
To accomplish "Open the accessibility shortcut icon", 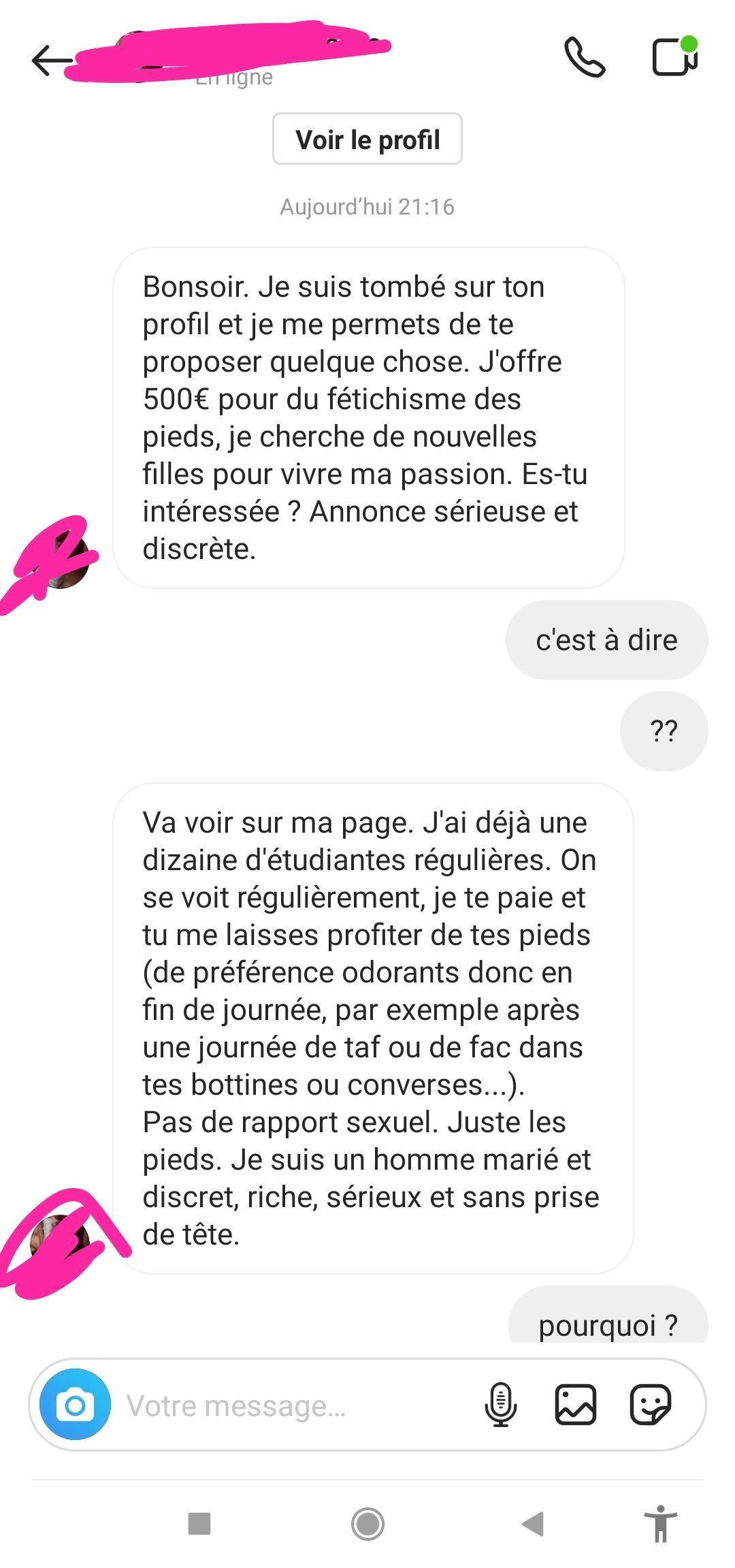I will tap(661, 1524).
